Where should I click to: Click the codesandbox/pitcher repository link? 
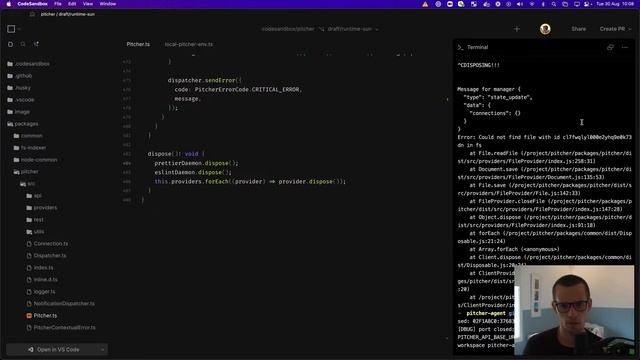click(288, 29)
